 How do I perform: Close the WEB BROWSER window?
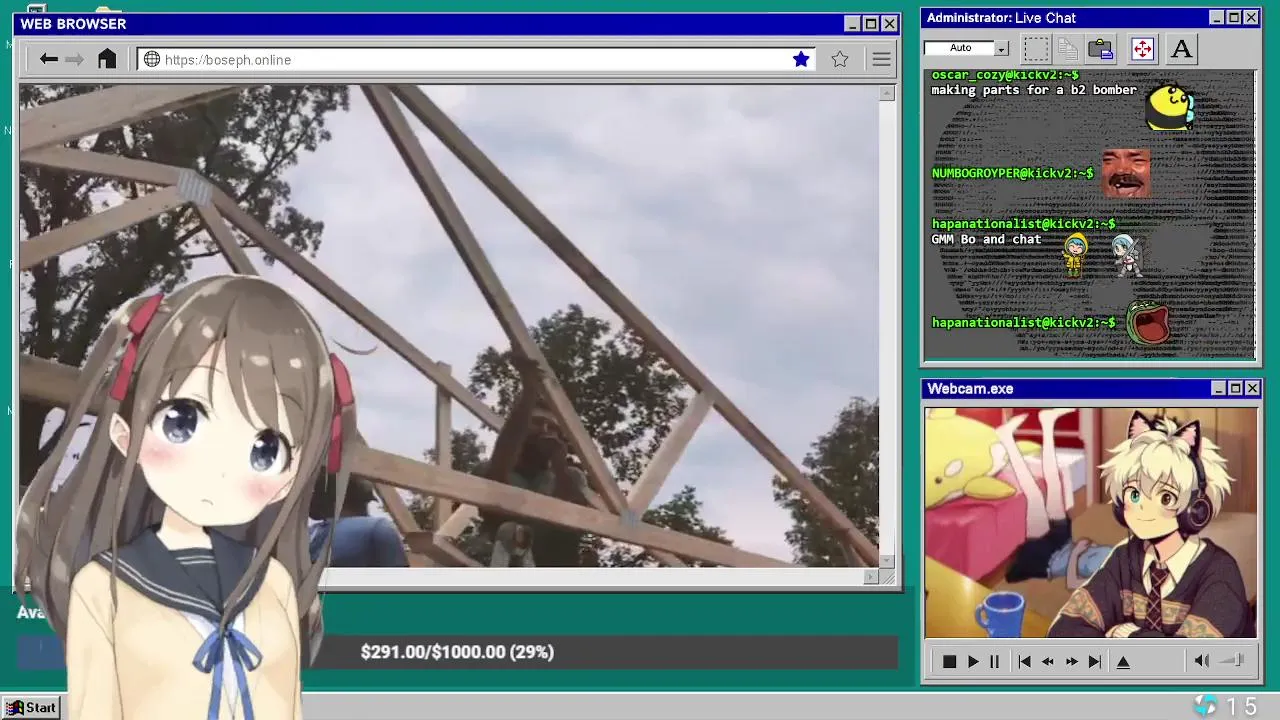pos(889,24)
